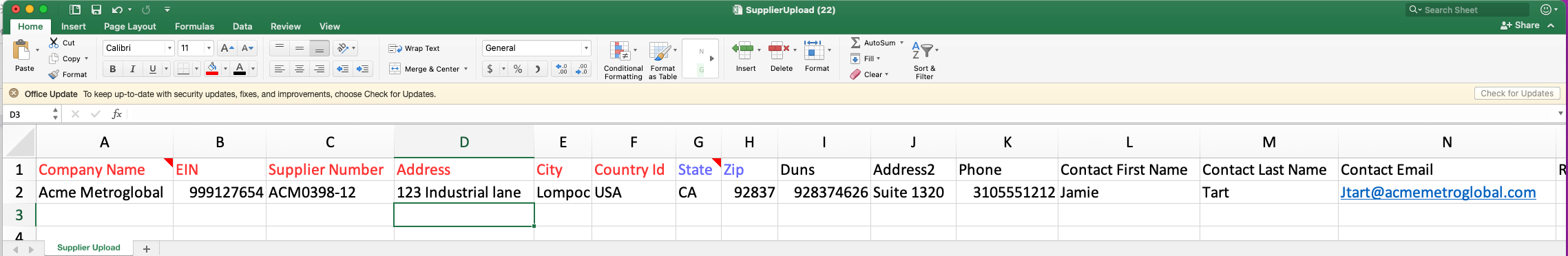1568x256 pixels.
Task: Decrease indent icon
Action: click(342, 69)
